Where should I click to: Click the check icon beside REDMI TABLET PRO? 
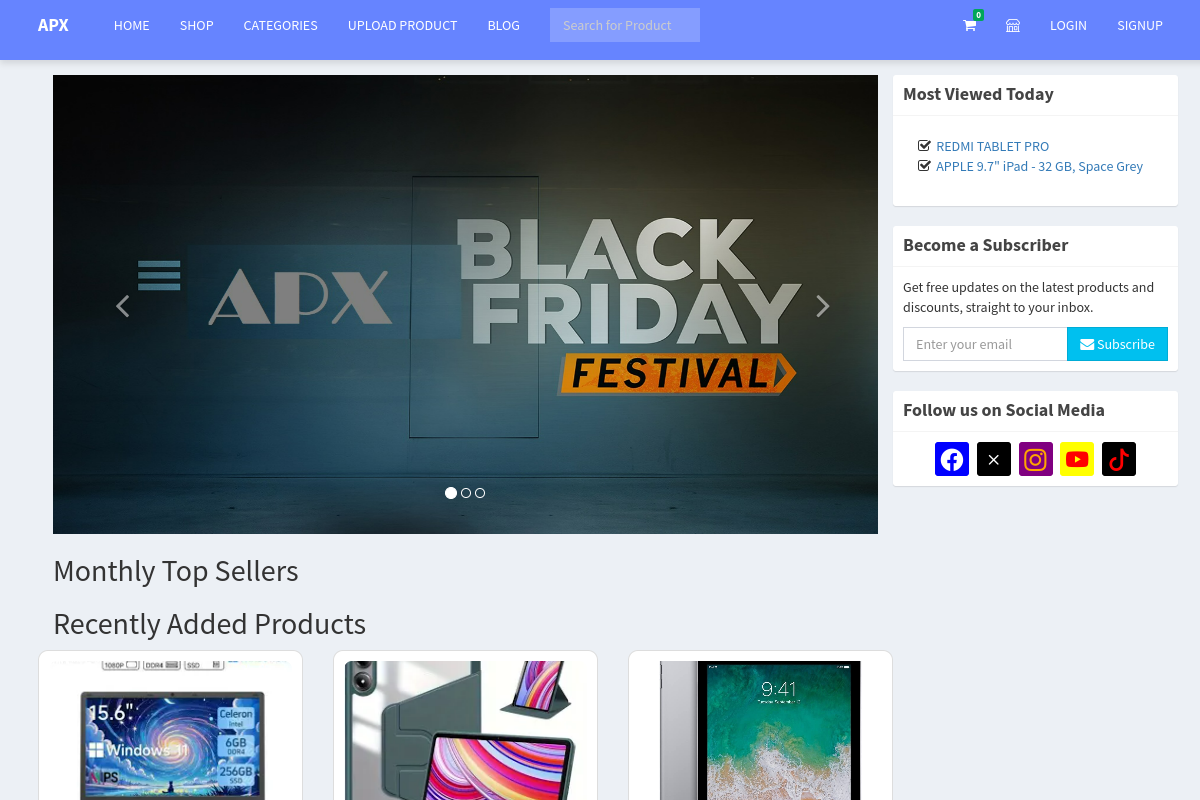pyautogui.click(x=924, y=146)
